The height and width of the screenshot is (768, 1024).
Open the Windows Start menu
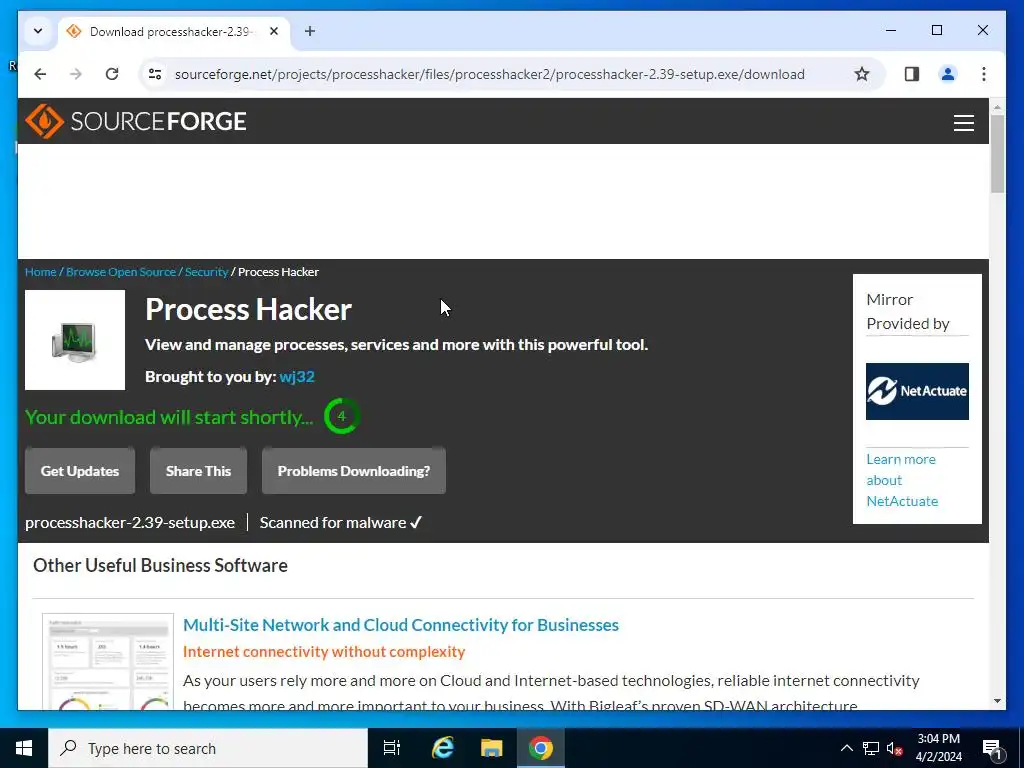coord(24,748)
